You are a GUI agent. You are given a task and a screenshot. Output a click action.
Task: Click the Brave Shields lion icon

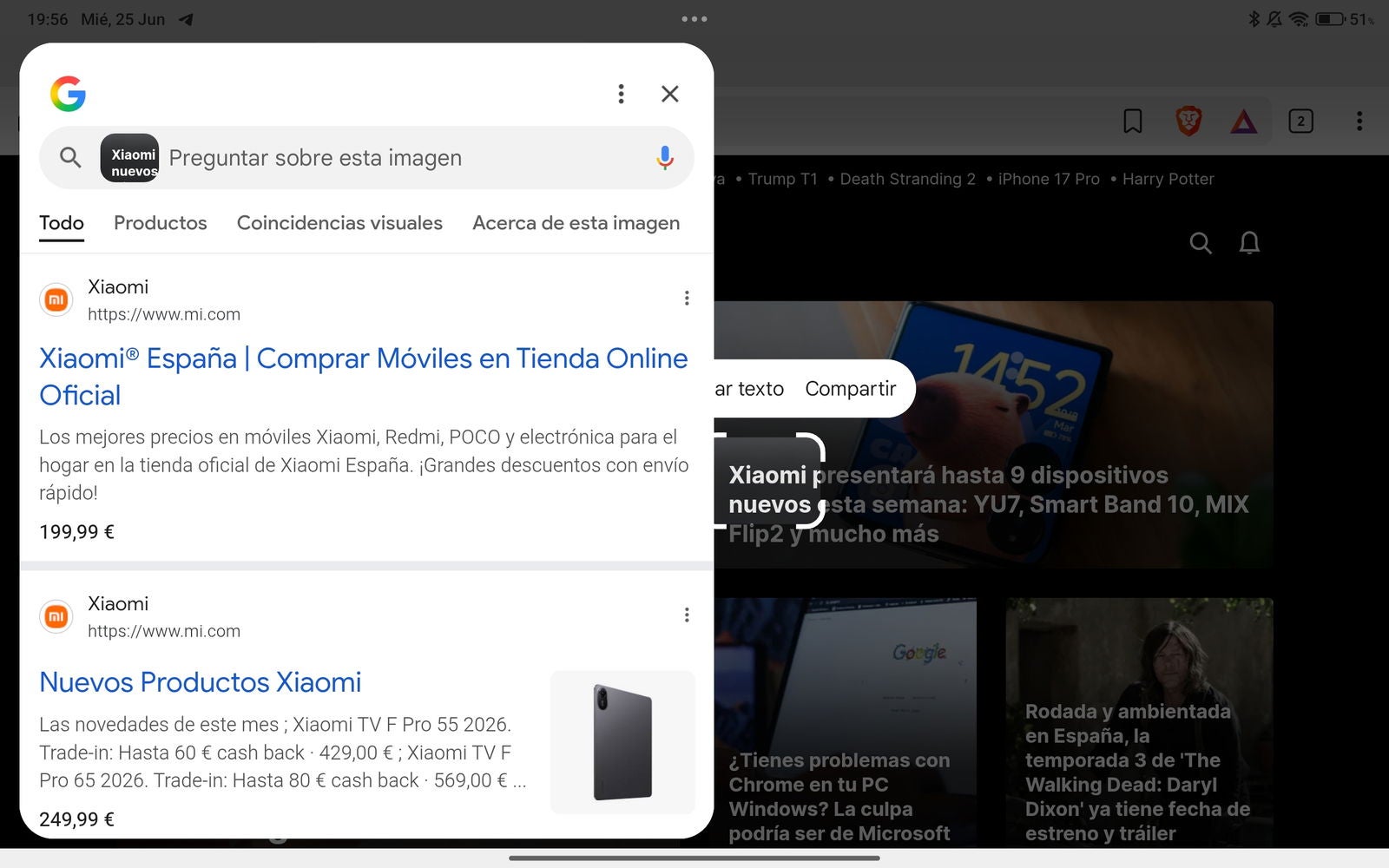[x=1188, y=122]
